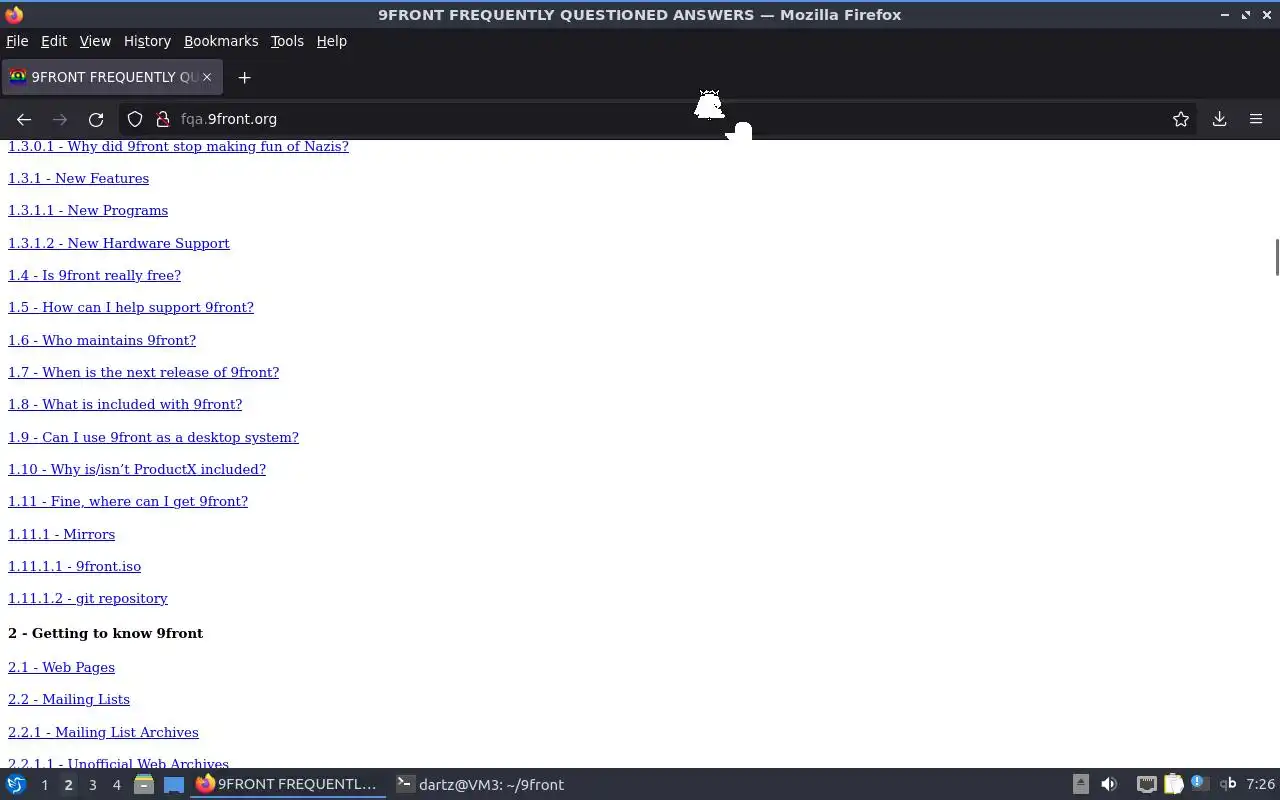
Task: Open the History menu
Action: click(x=147, y=41)
